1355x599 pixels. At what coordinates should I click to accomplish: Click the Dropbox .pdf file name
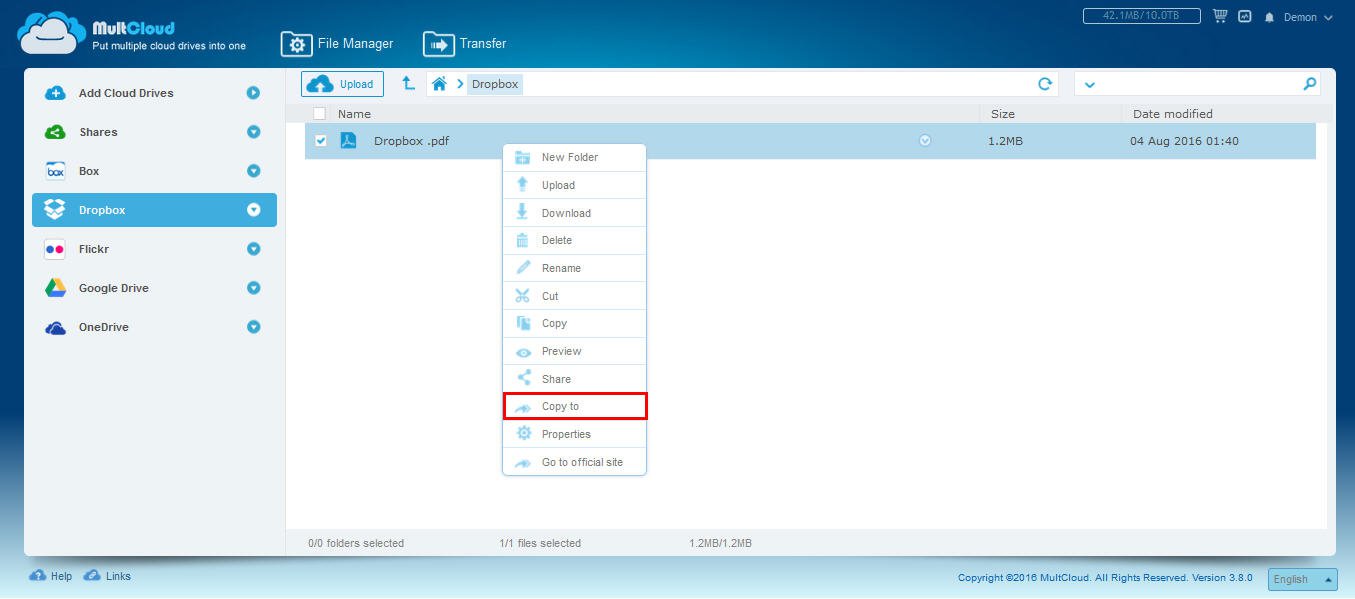click(x=411, y=141)
